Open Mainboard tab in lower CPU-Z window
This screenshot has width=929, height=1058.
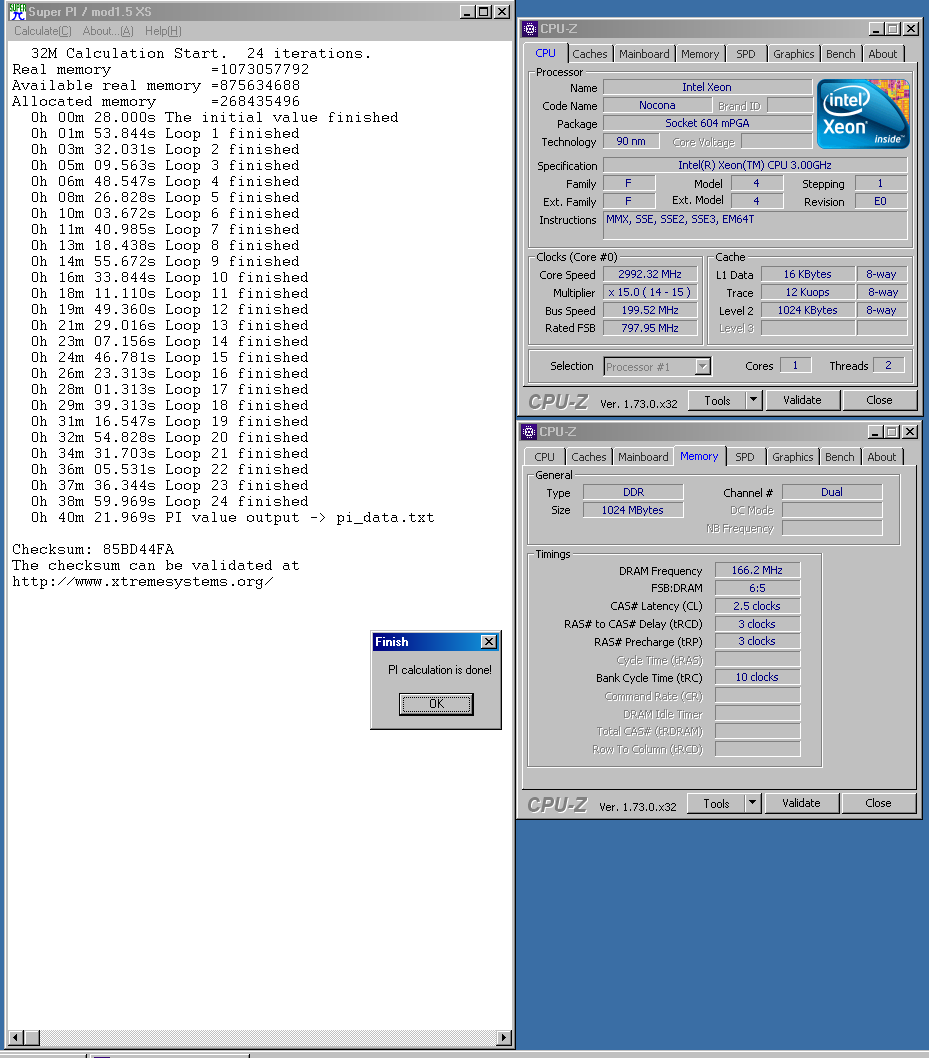(x=643, y=457)
